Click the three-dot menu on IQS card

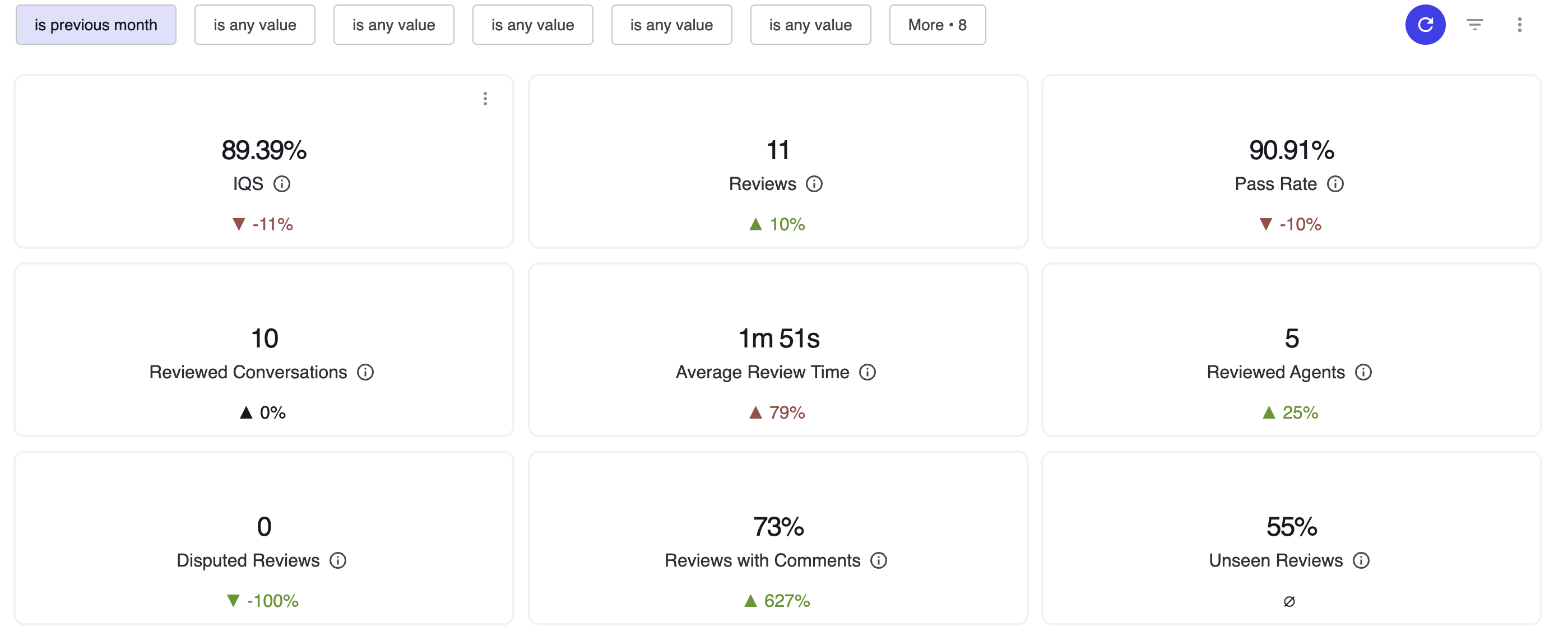(484, 98)
